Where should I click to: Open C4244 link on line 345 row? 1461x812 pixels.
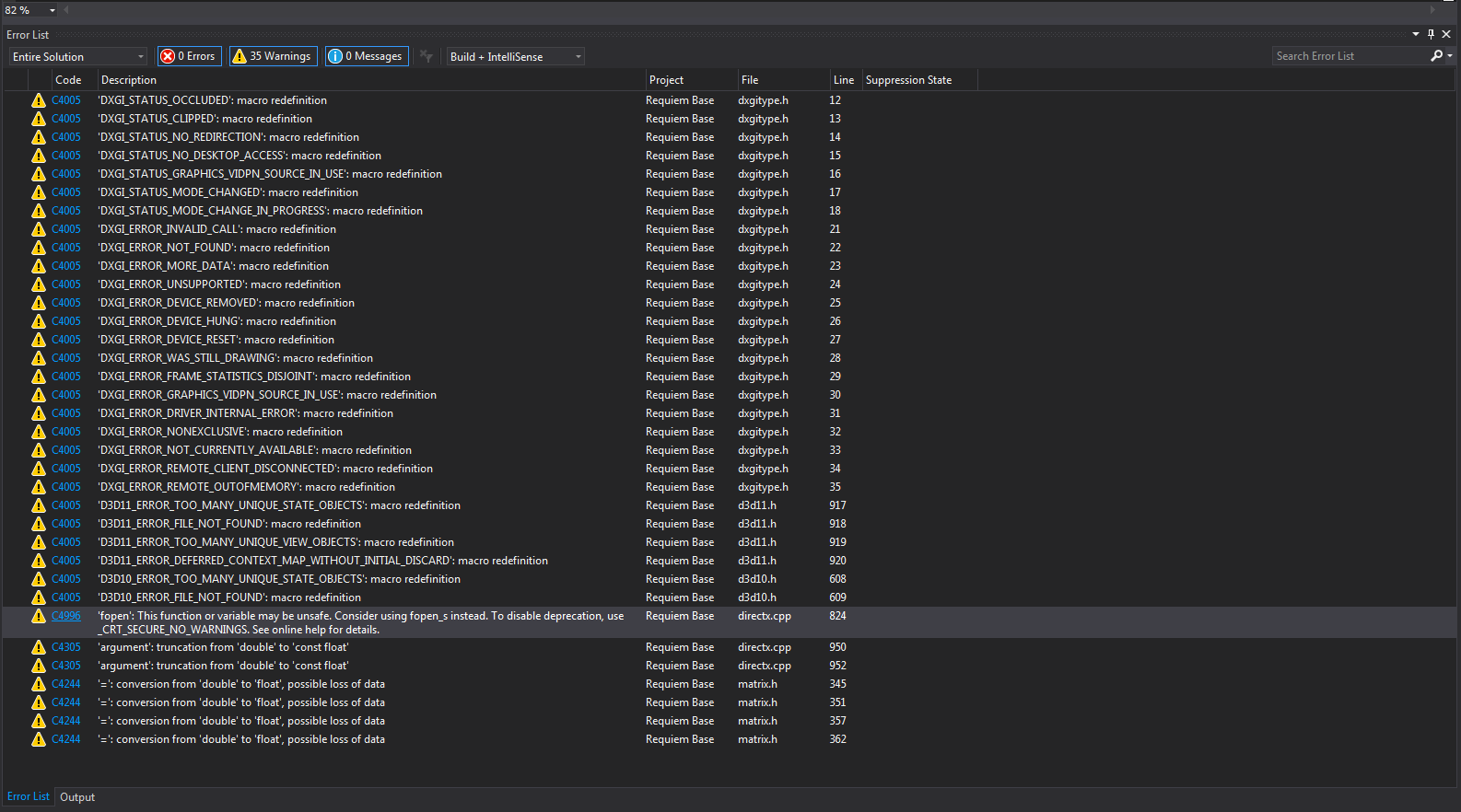pyautogui.click(x=66, y=684)
